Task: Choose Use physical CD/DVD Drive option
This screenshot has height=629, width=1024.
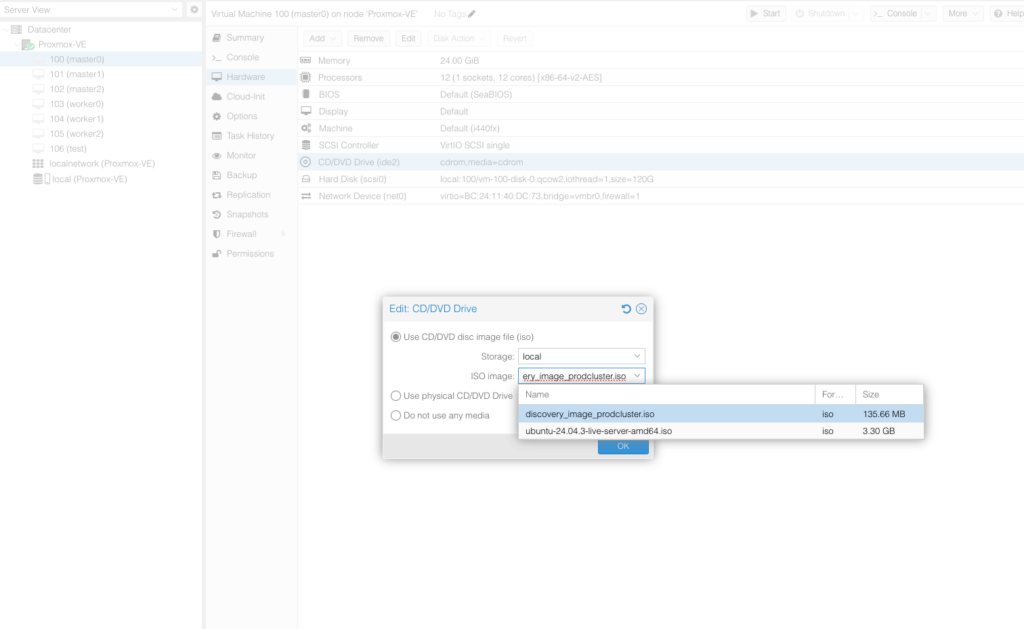Action: coord(396,396)
